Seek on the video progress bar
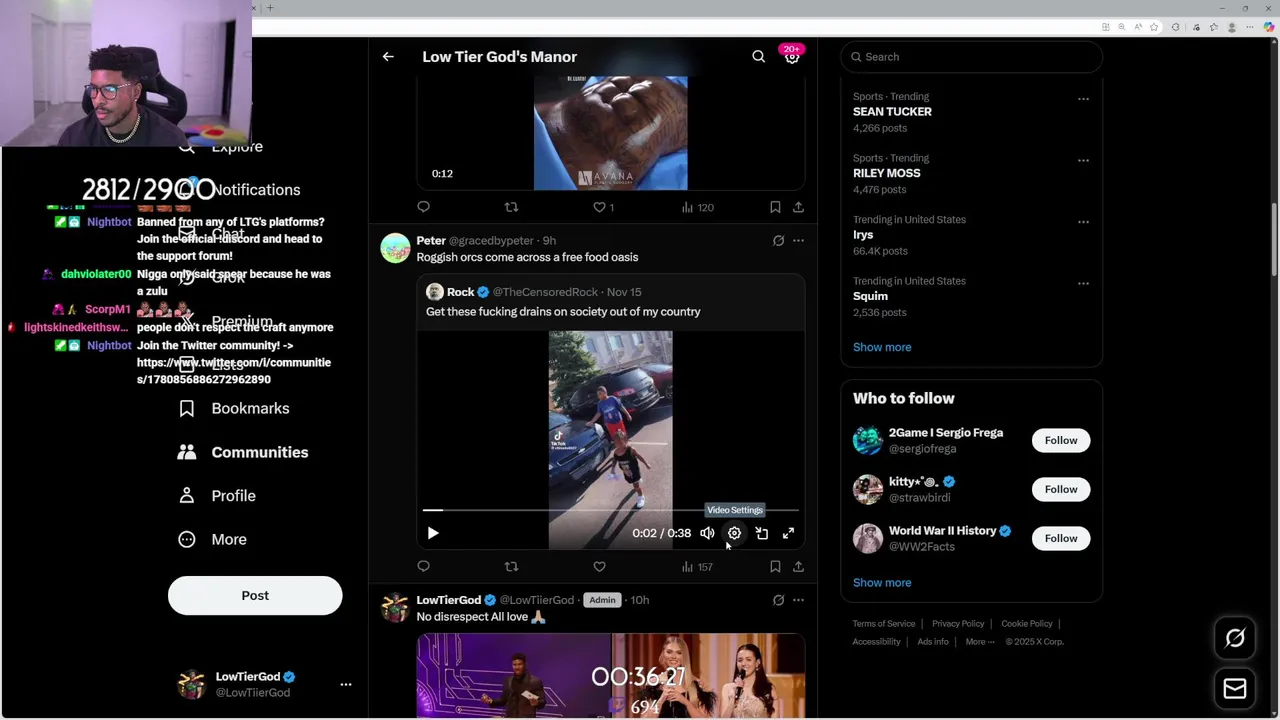Viewport: 1280px width, 720px height. tap(610, 510)
